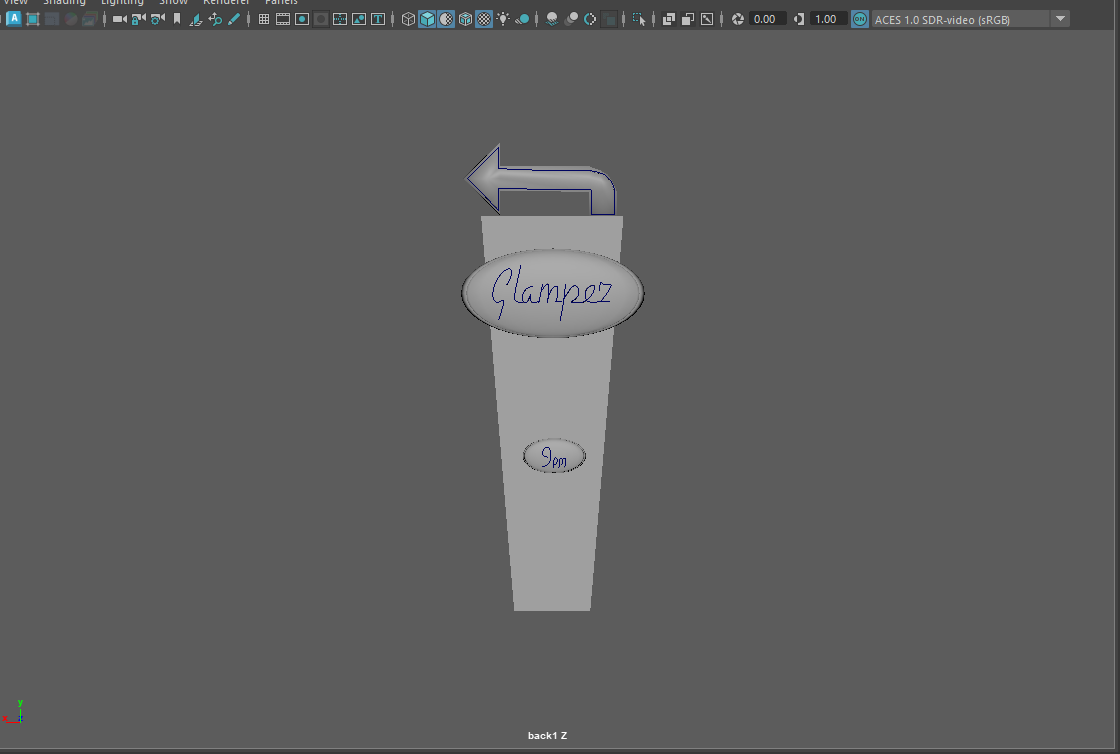Open the Shading panel menu
Screen dimensions: 1120x754
click(64, 2)
